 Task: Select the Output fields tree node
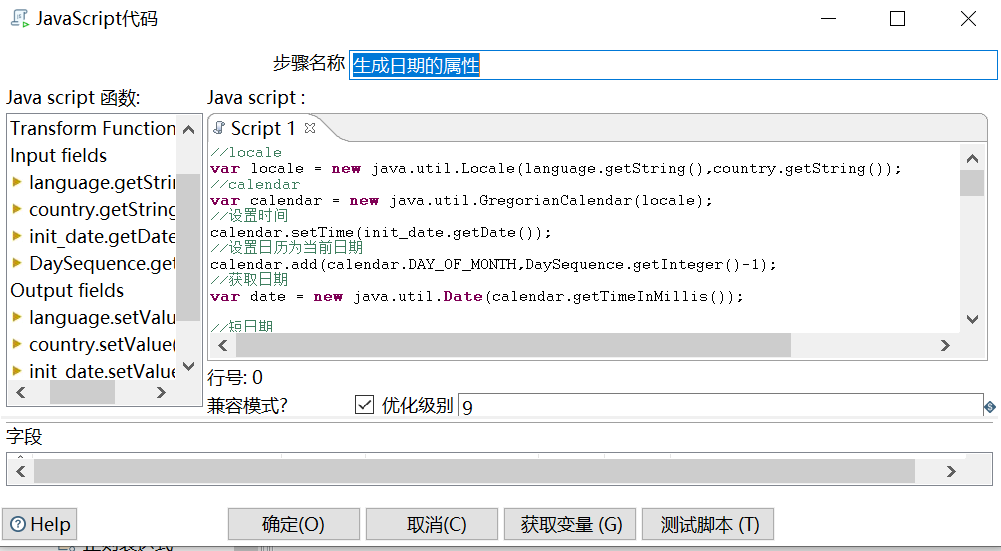pyautogui.click(x=67, y=291)
